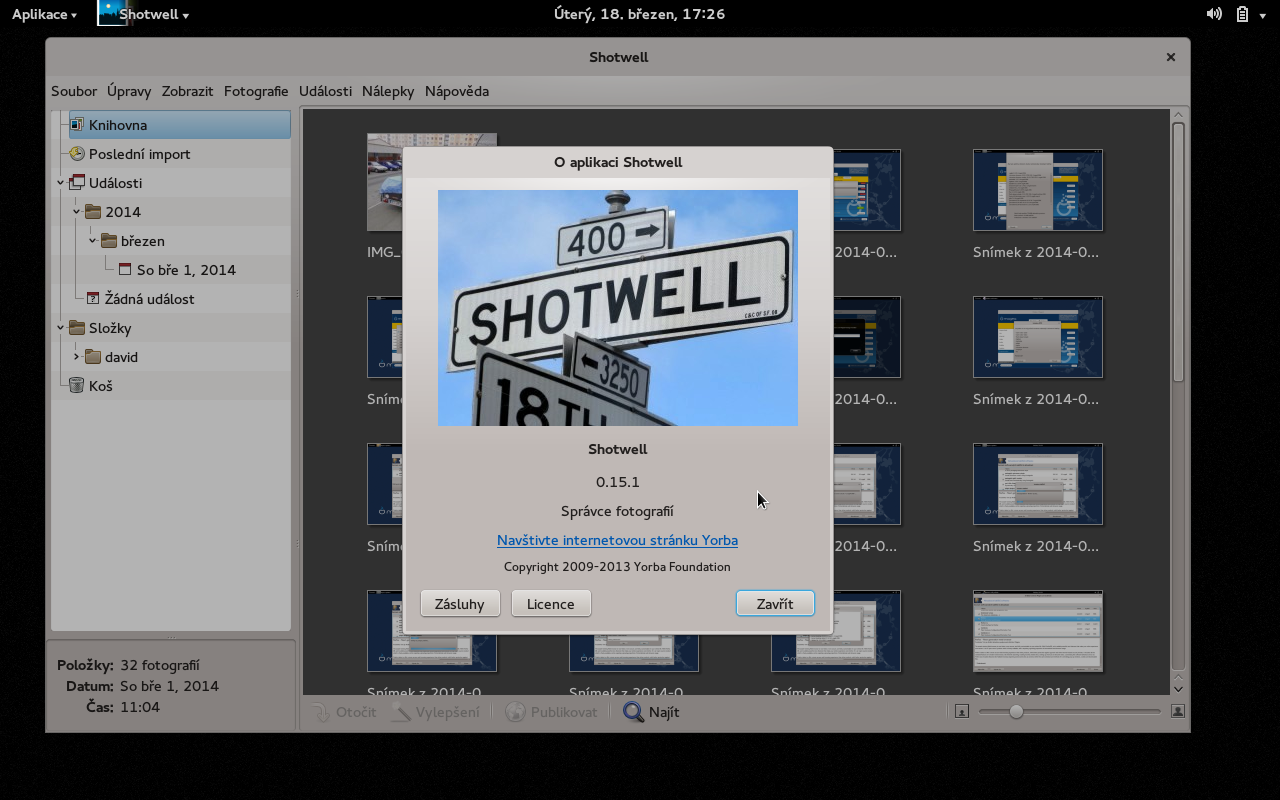
Task: Select the Koš row label
Action: pos(101,386)
